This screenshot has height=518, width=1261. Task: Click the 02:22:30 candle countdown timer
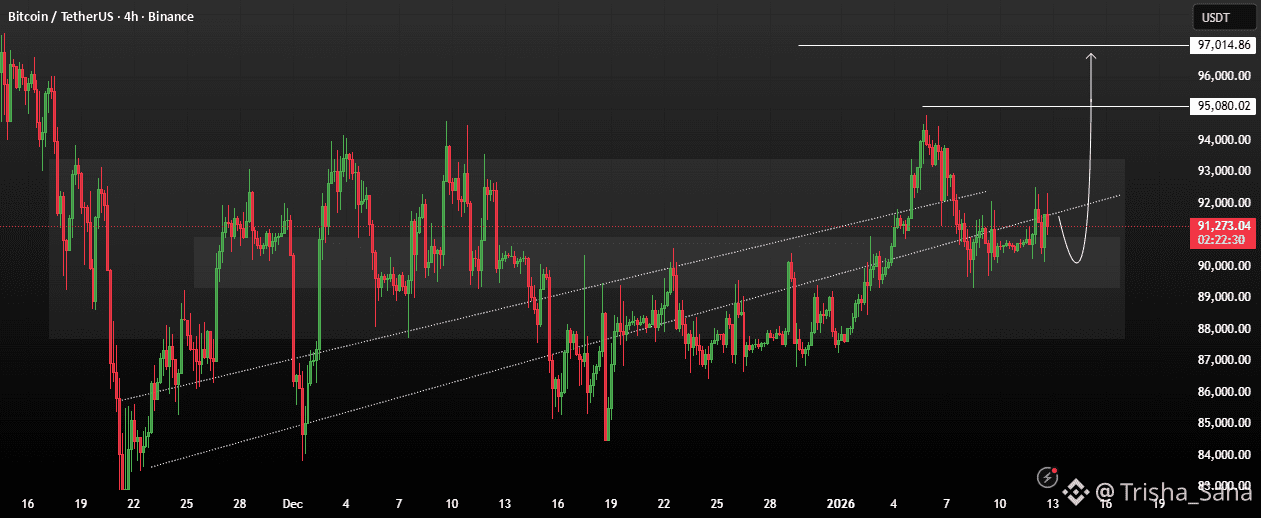click(x=1224, y=240)
